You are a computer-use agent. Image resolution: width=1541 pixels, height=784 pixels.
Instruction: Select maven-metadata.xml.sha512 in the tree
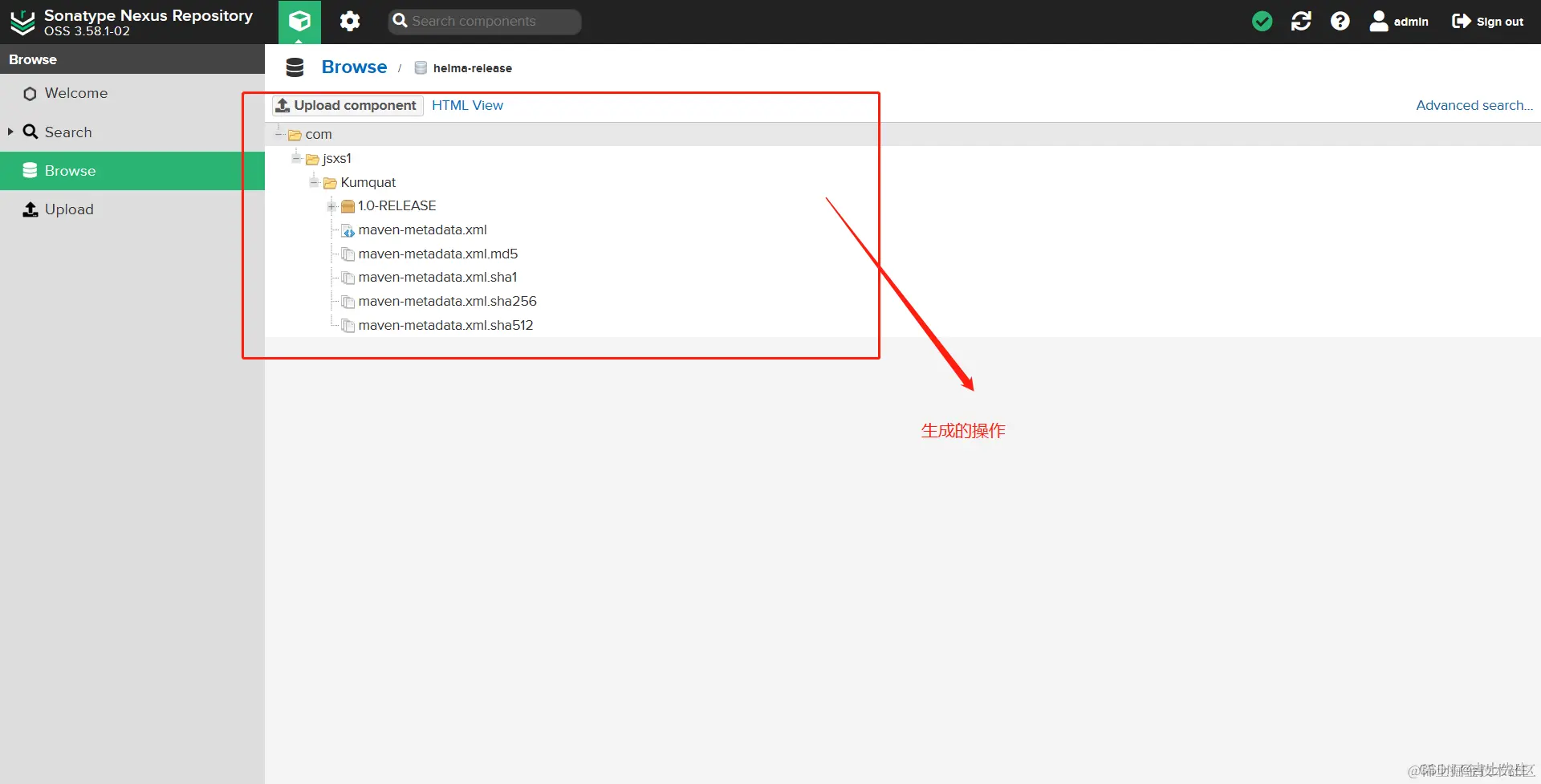(x=446, y=325)
